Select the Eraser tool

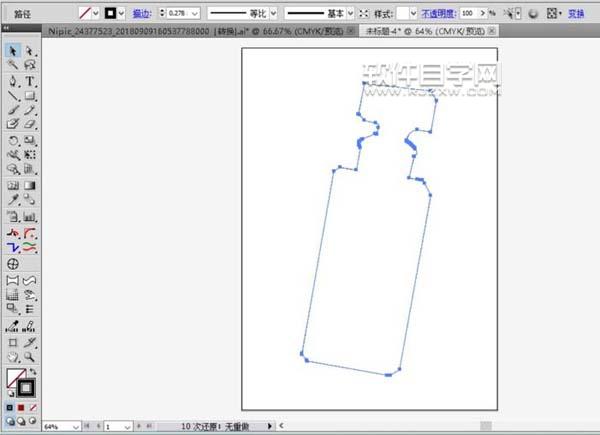(x=29, y=124)
